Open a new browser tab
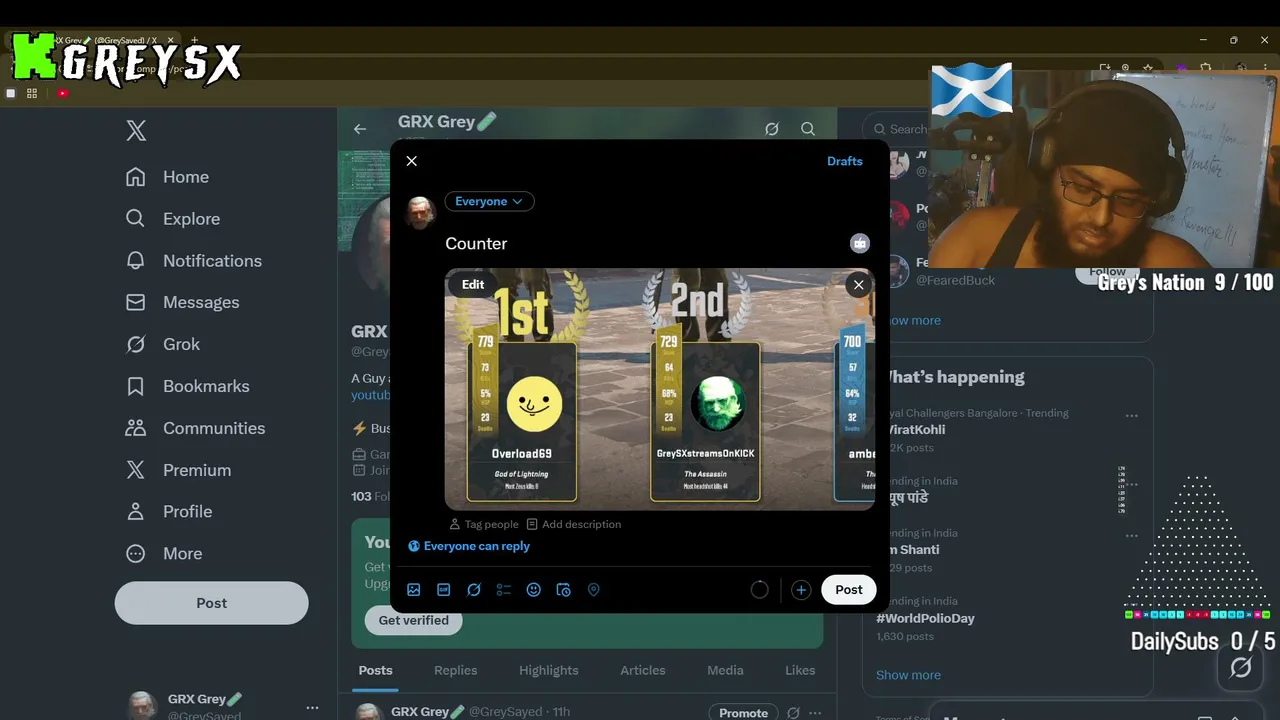The width and height of the screenshot is (1280, 720). point(194,40)
